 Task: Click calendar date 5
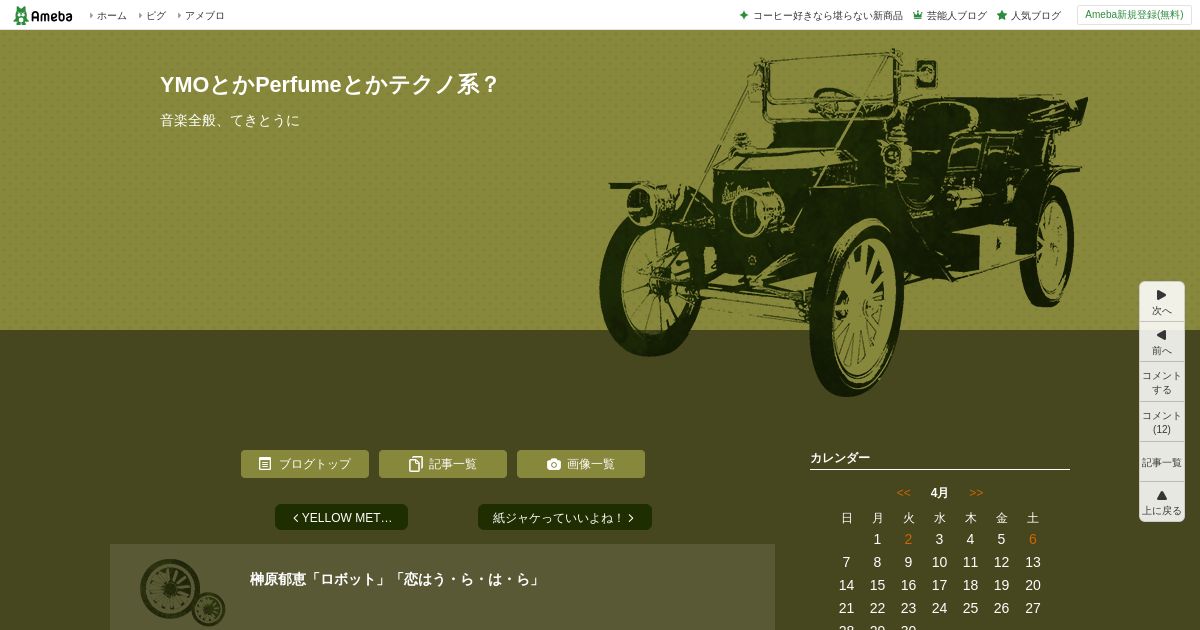click(x=1001, y=539)
